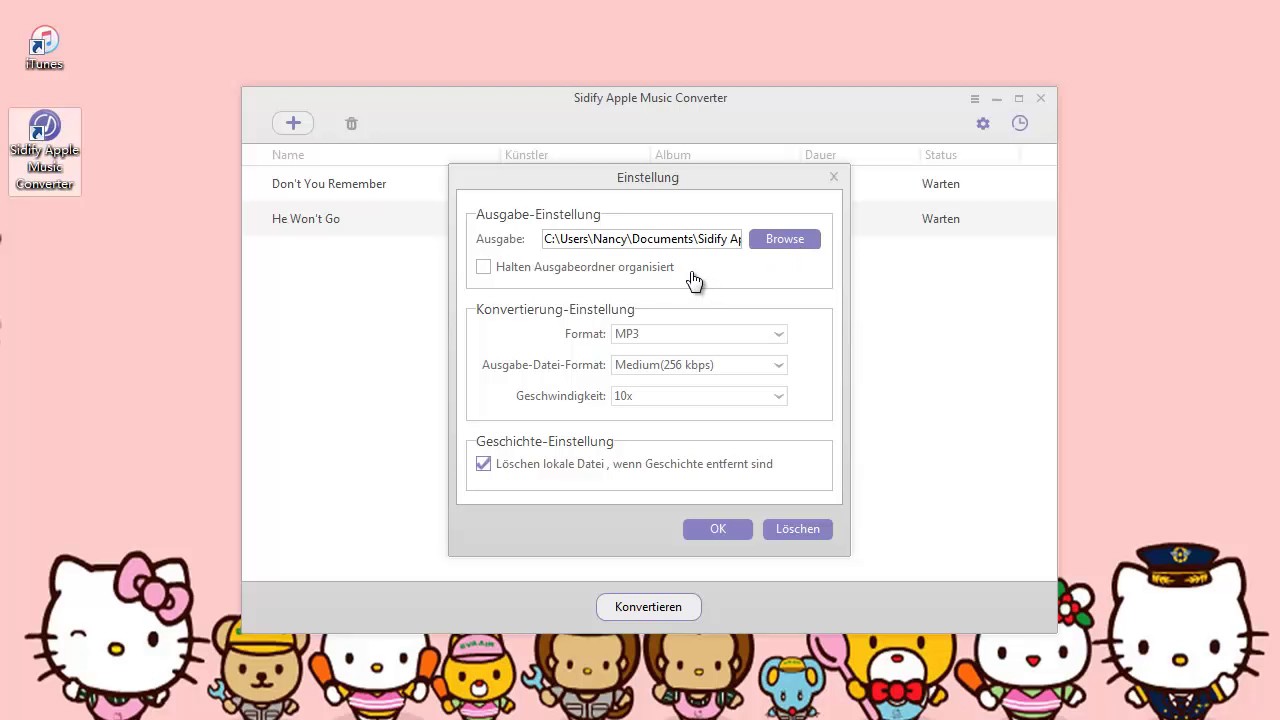Confirm settings with the OK button
This screenshot has width=1280, height=720.
[x=718, y=529]
